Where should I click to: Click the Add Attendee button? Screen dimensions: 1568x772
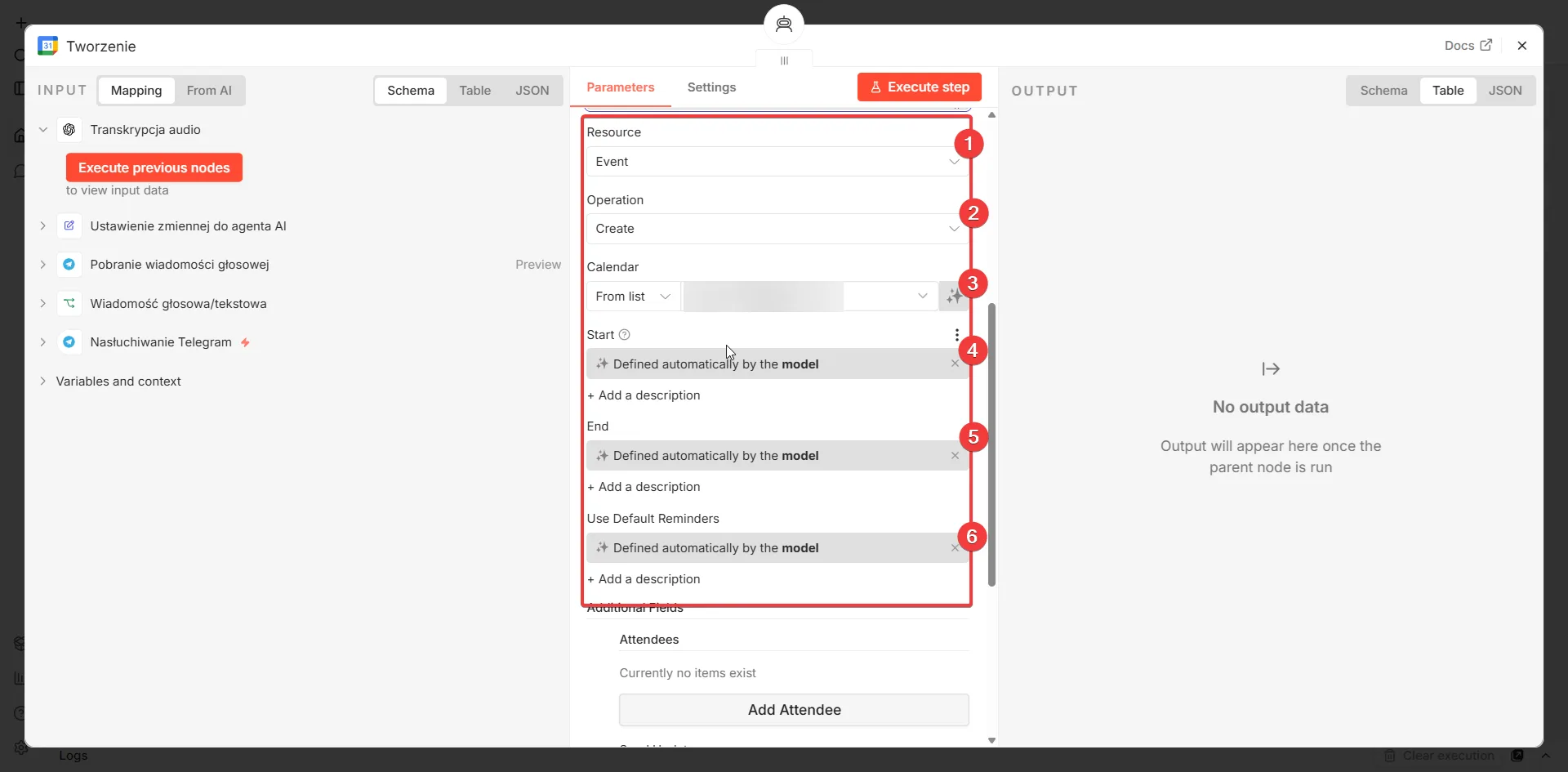click(x=795, y=710)
